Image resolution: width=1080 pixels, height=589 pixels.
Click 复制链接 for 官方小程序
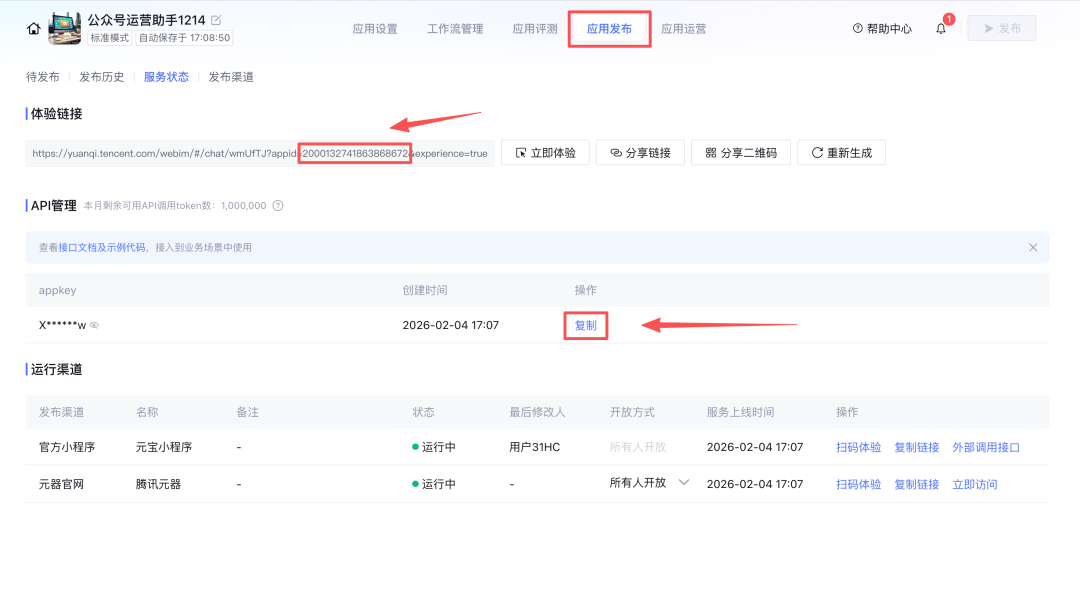point(916,447)
